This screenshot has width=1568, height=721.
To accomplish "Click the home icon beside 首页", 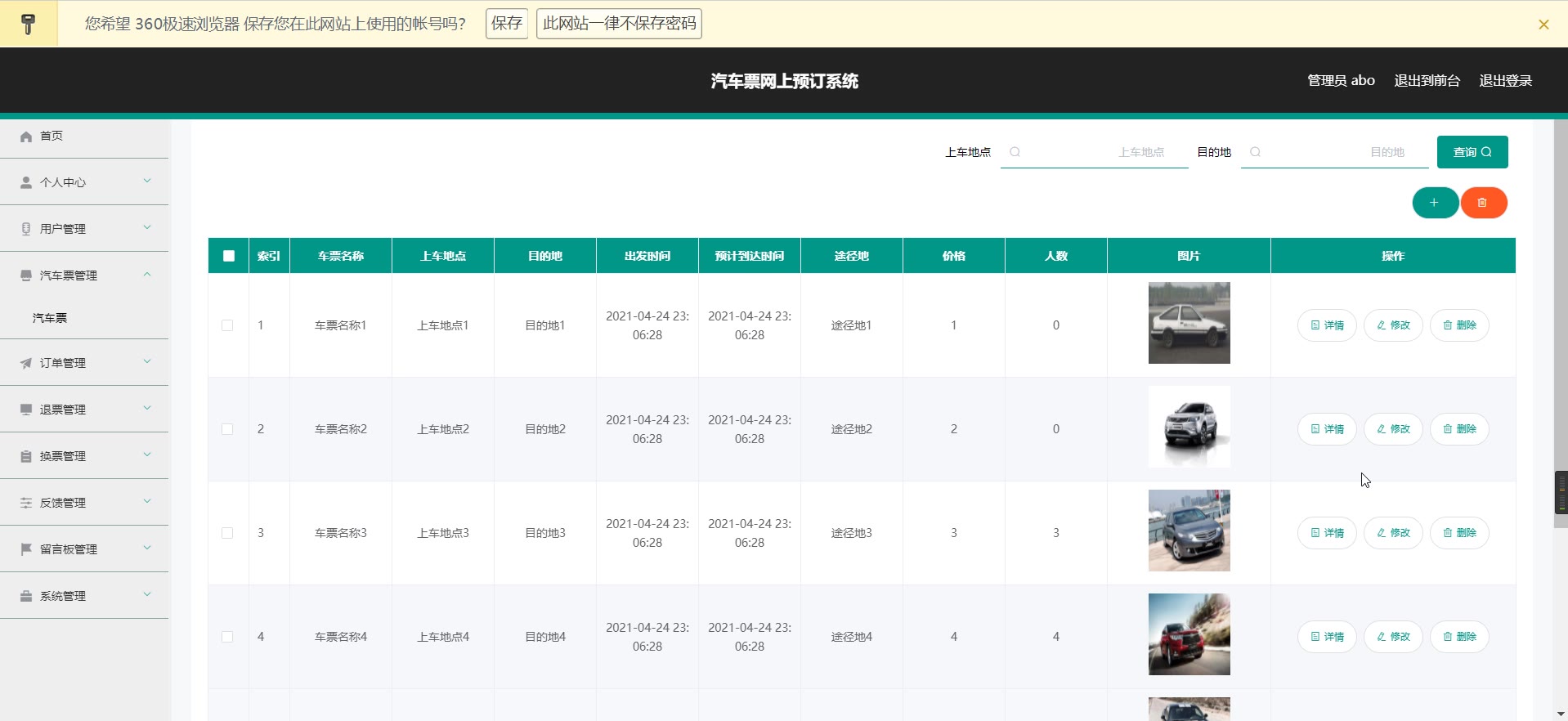I will [x=26, y=137].
